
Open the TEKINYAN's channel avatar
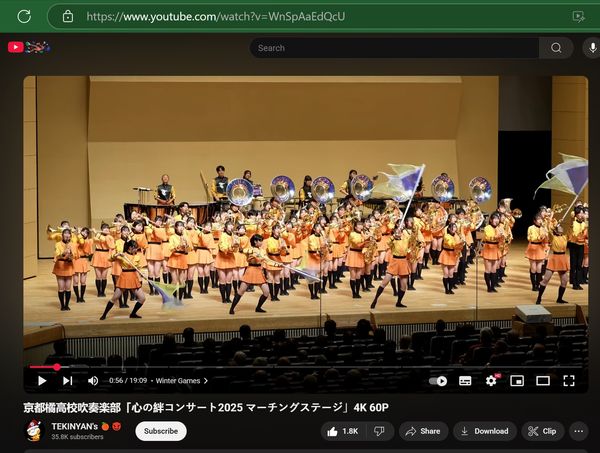pos(34,430)
